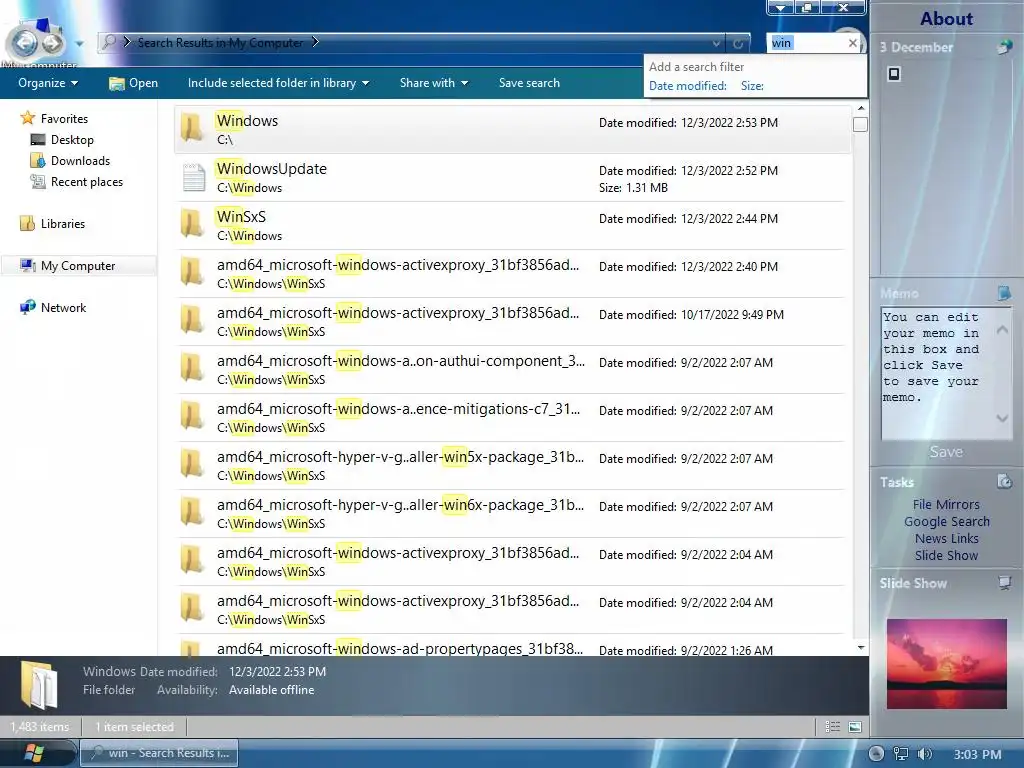Add a Size search filter
The height and width of the screenshot is (768, 1024).
tap(752, 86)
